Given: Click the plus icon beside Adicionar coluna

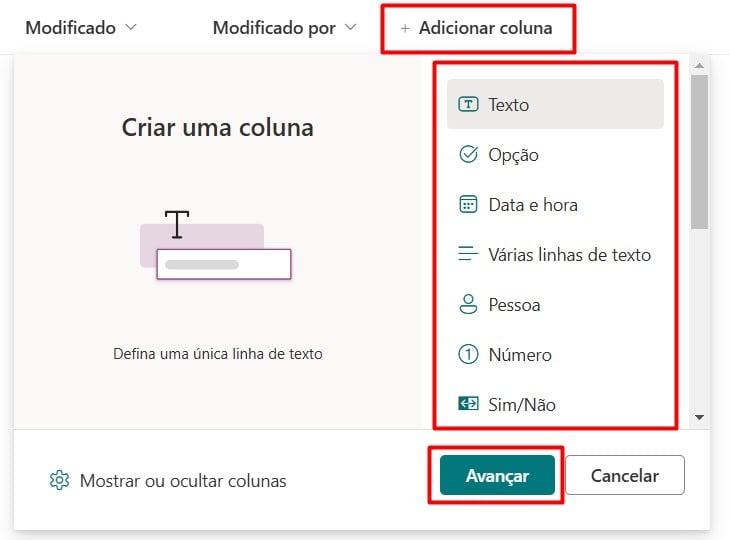Looking at the screenshot, I should coord(405,28).
